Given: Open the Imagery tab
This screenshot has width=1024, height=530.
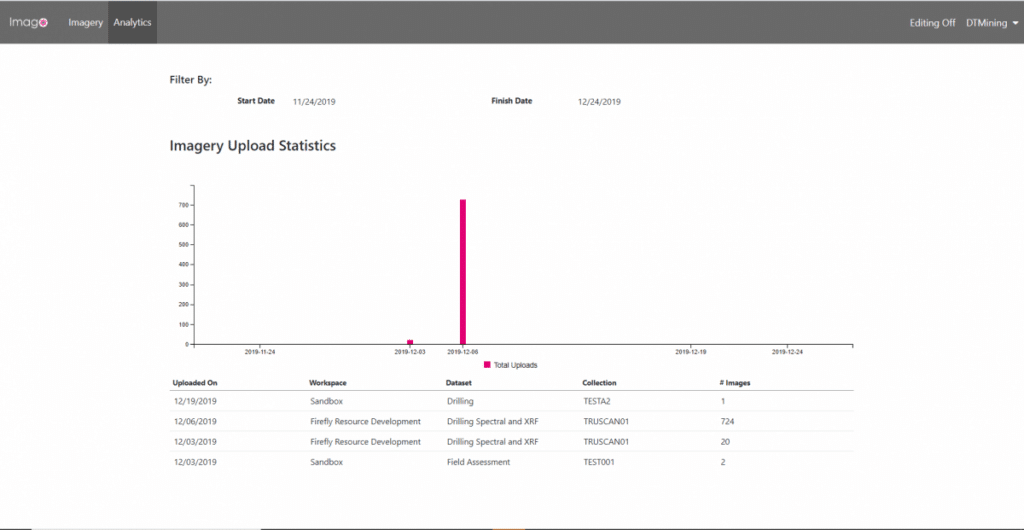Looking at the screenshot, I should tap(85, 22).
